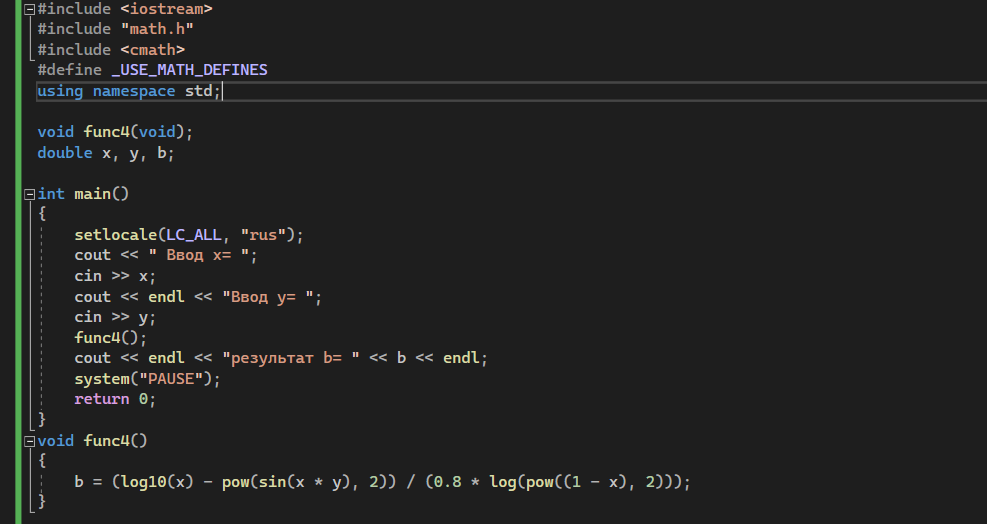
Task: Click the 0.8 constant in formula
Action: pos(448,482)
